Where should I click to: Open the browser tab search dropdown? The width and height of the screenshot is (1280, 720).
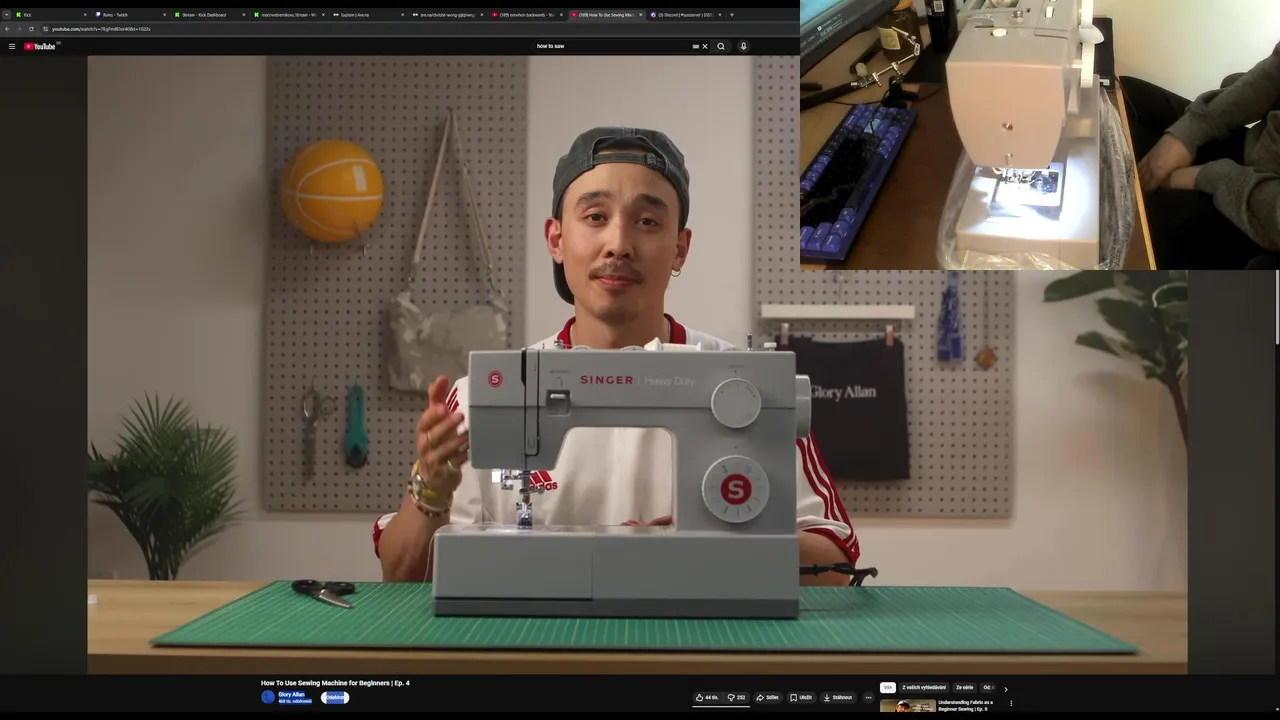pos(6,15)
